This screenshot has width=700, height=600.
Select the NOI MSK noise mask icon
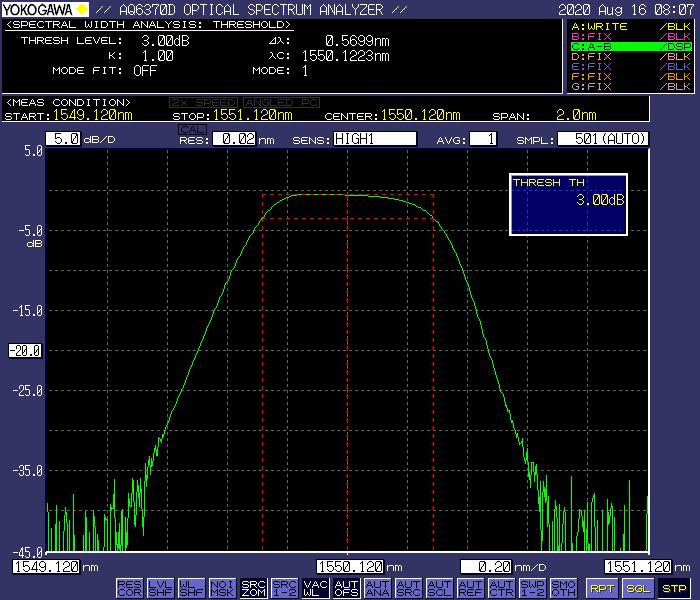(222, 587)
